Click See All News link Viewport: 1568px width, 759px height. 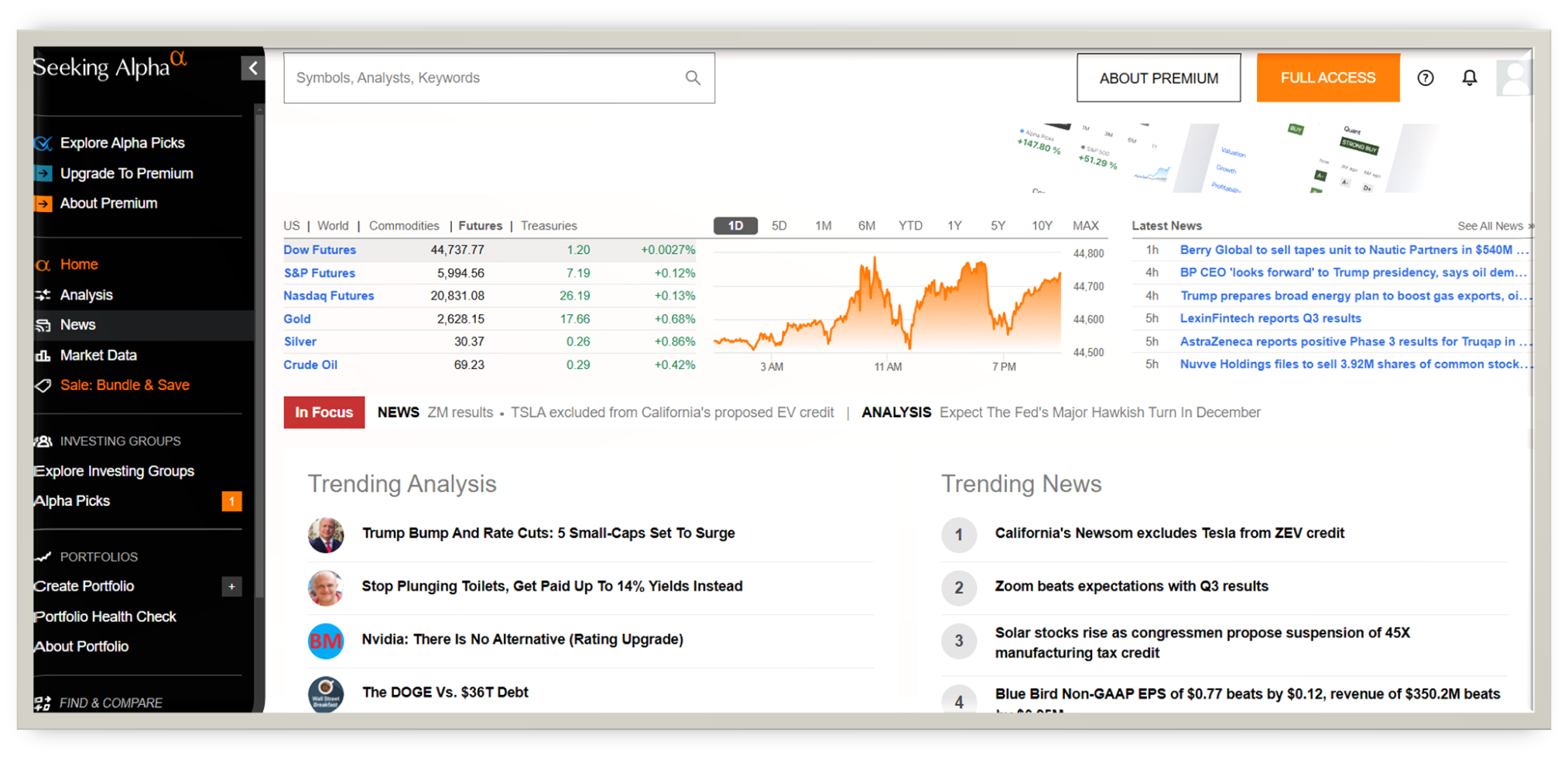[x=1494, y=226]
